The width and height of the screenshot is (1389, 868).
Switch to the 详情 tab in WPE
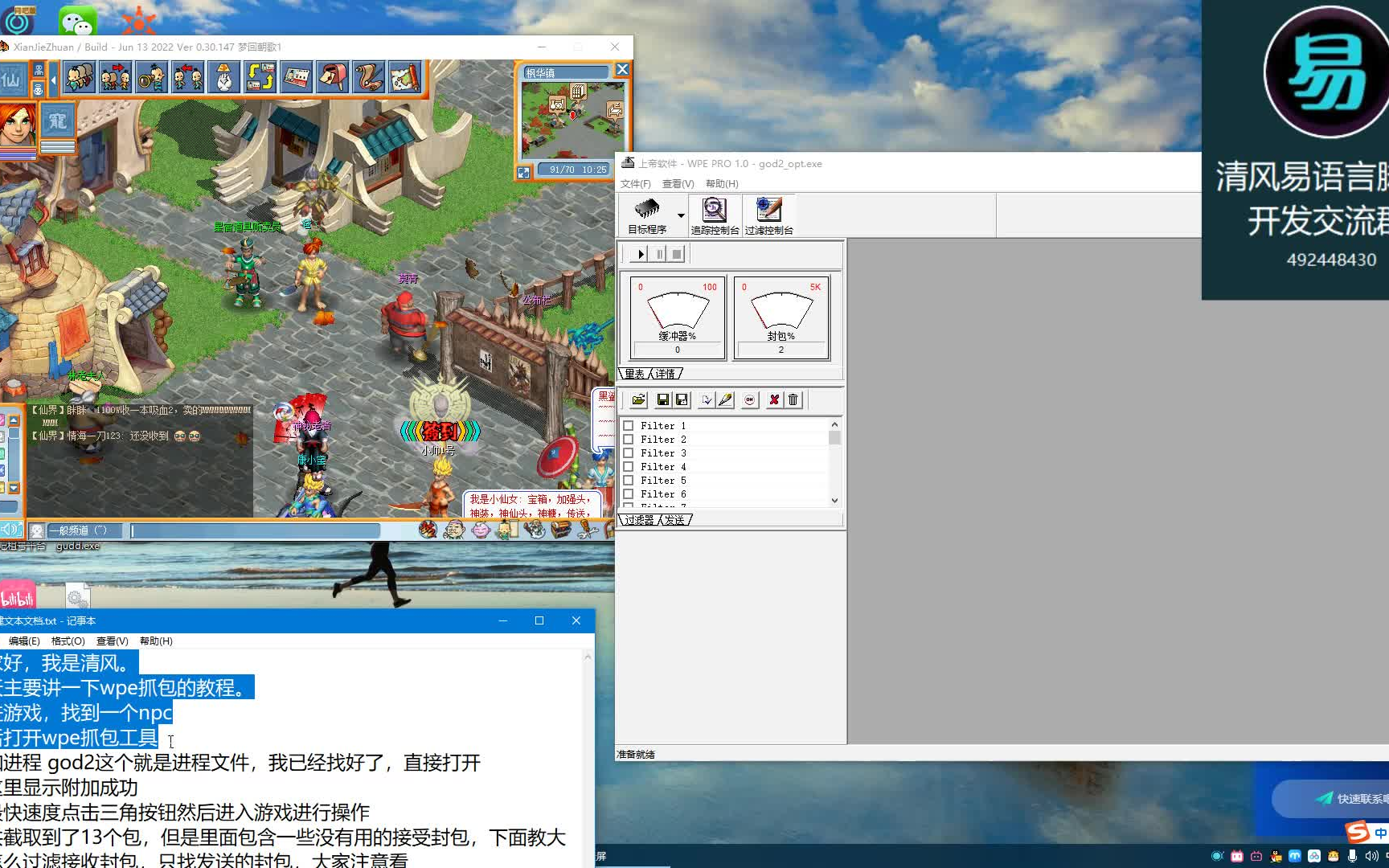pos(666,374)
